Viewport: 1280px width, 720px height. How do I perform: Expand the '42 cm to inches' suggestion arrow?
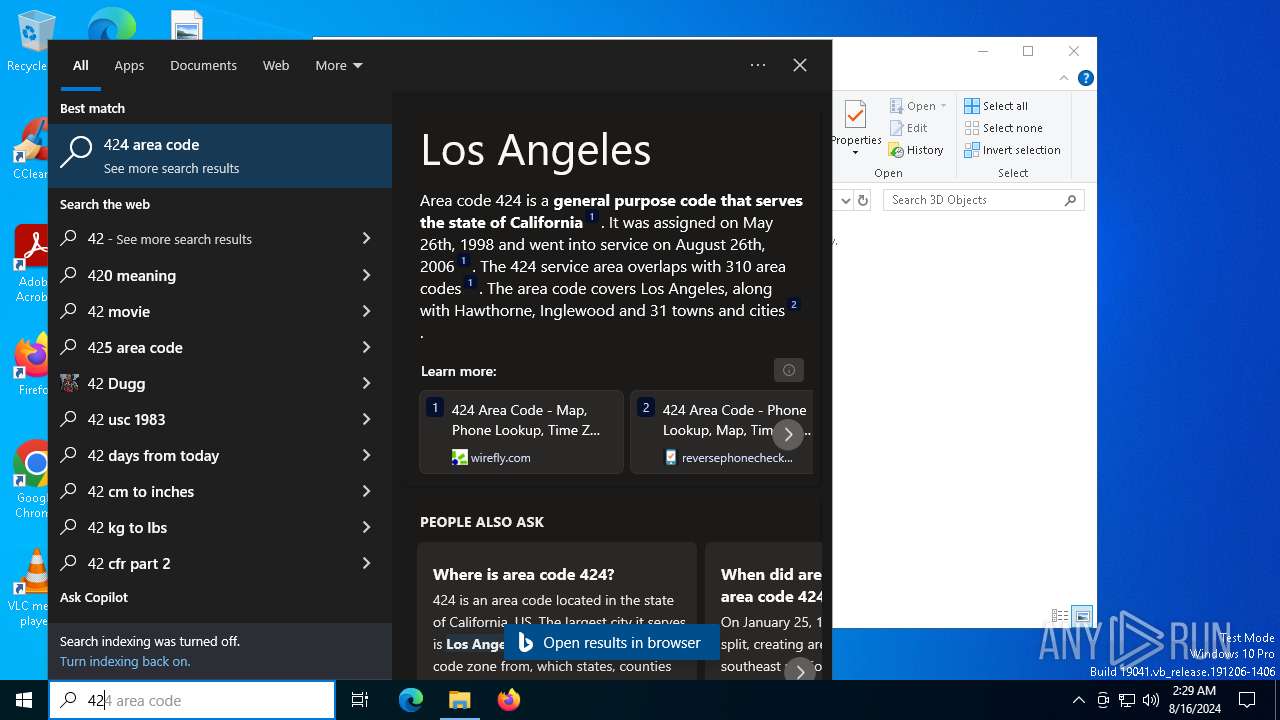click(366, 491)
